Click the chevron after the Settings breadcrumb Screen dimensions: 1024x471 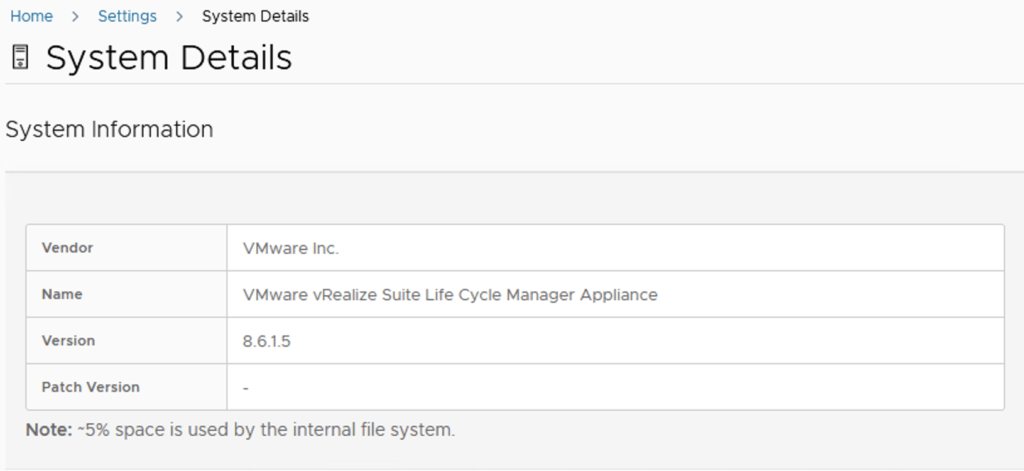tap(179, 16)
